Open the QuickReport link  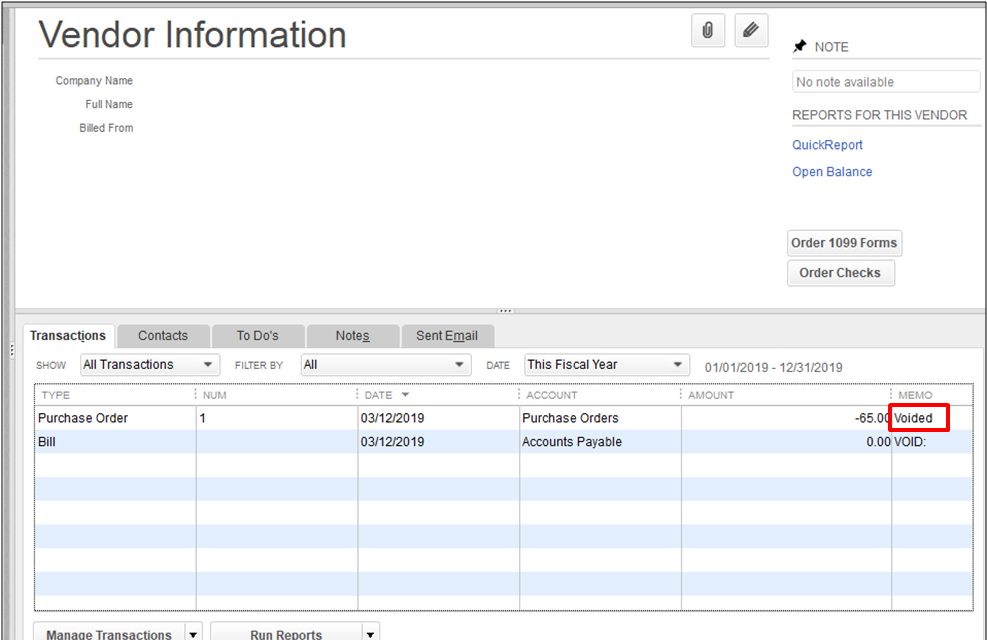pos(827,145)
